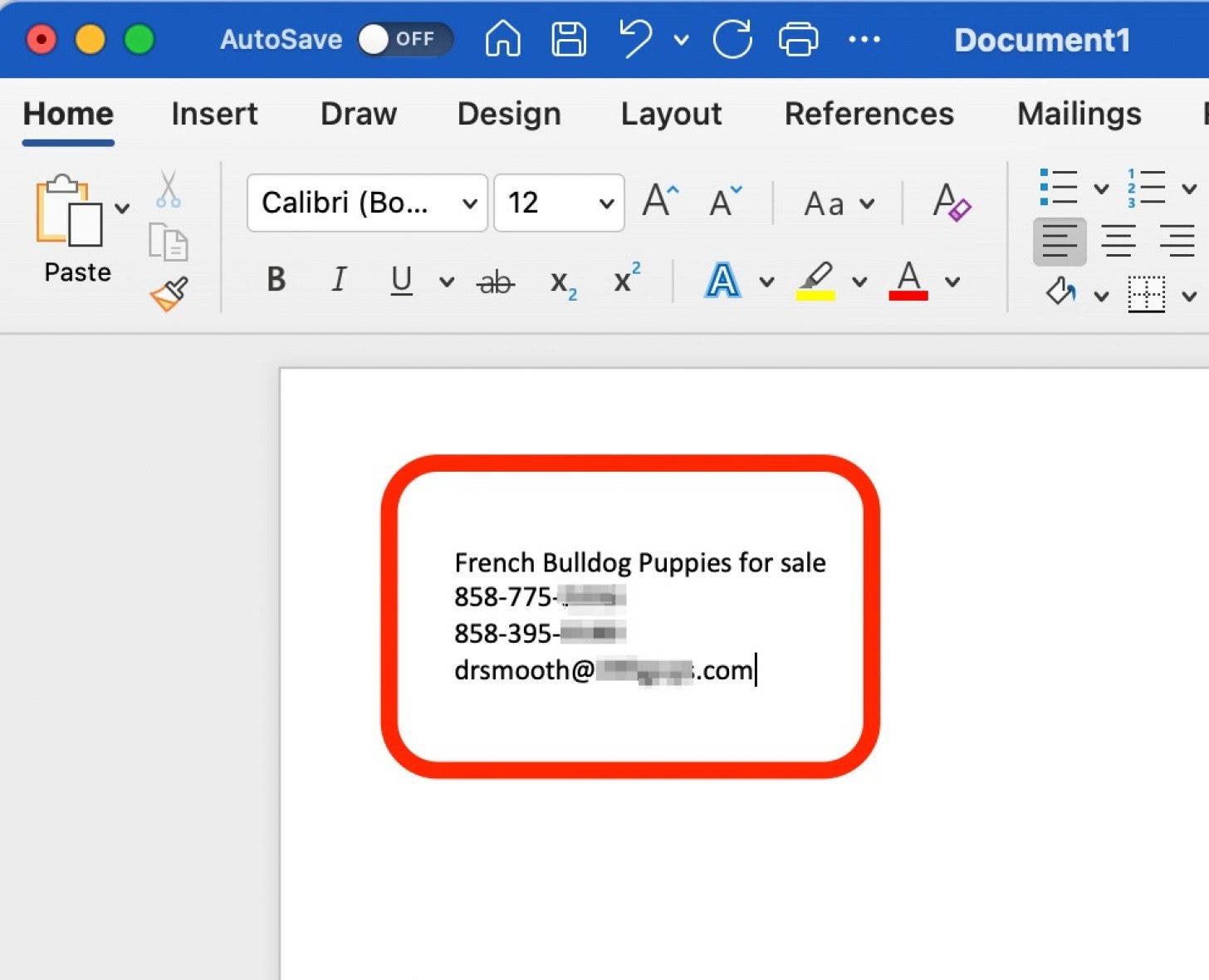
Task: Click at end of the drsmooth email line
Action: tap(756, 670)
